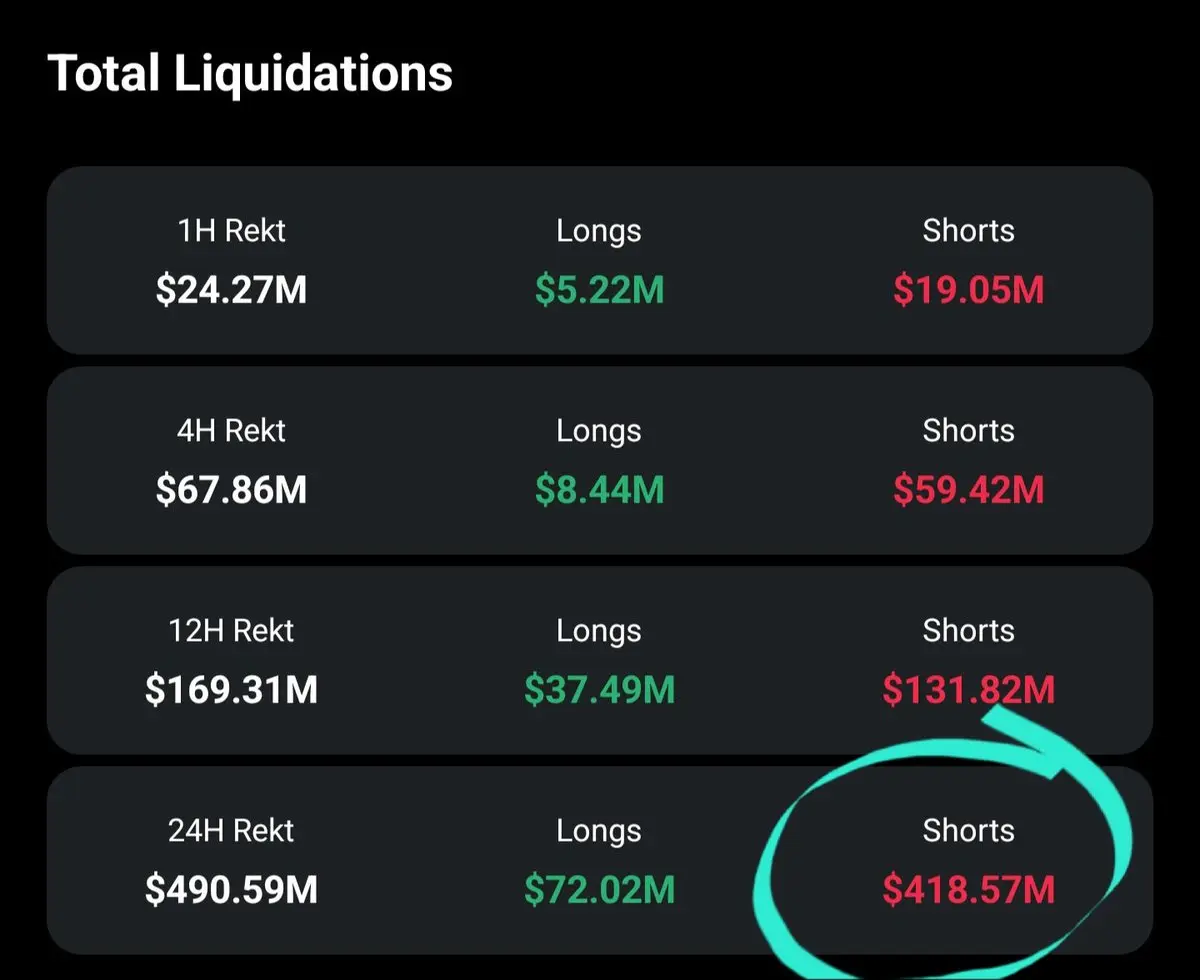Click the 12H shorts value $131.82M
Screen dimensions: 1200x980
pyautogui.click(x=968, y=690)
